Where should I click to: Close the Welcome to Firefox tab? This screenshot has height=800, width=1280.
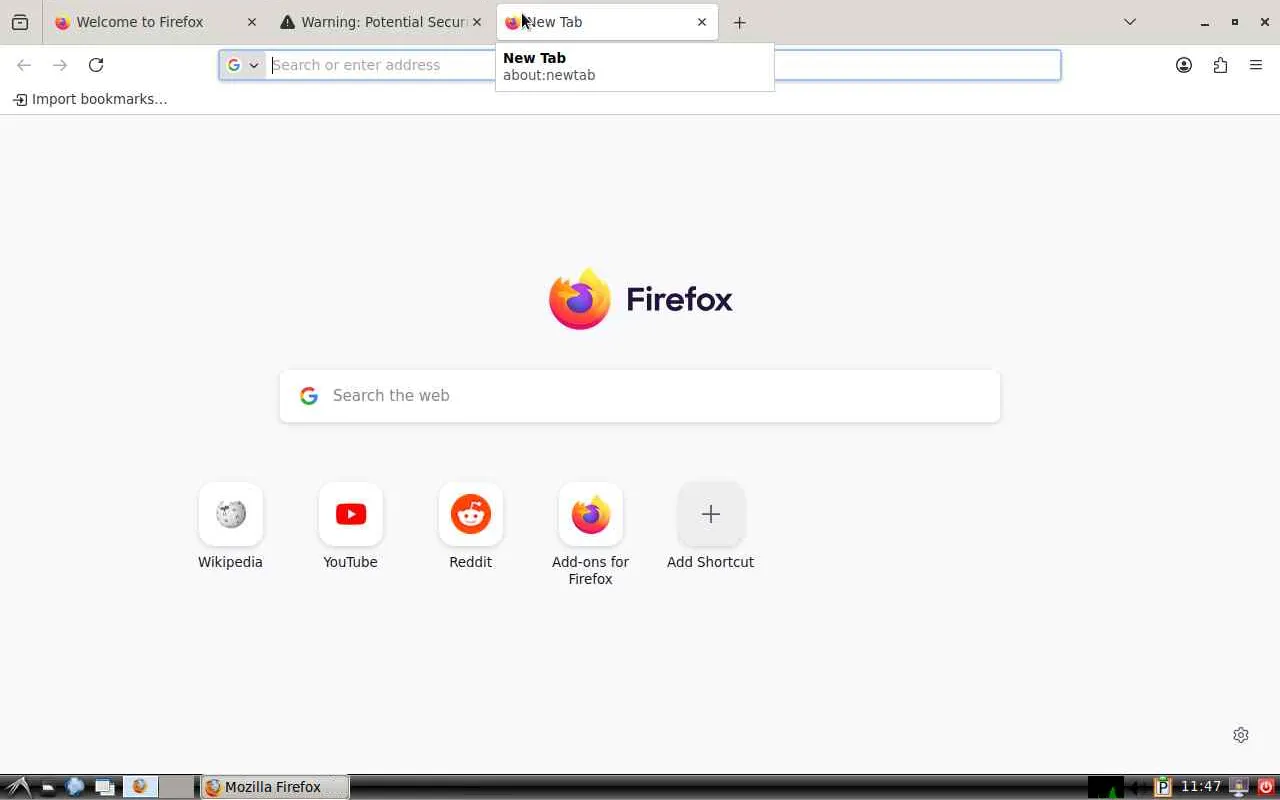point(252,22)
